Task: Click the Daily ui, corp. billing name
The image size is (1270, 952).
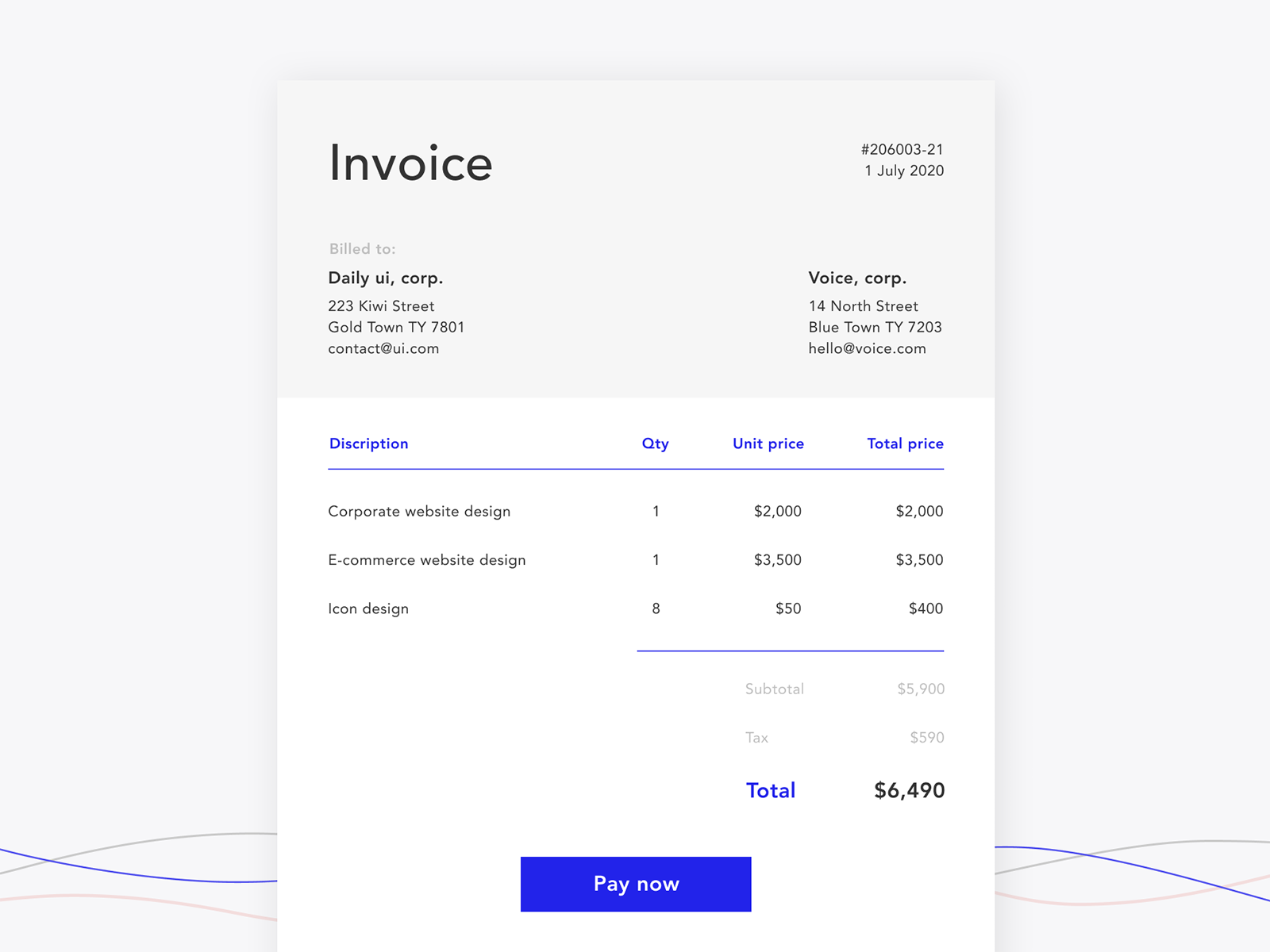Action: click(x=387, y=278)
